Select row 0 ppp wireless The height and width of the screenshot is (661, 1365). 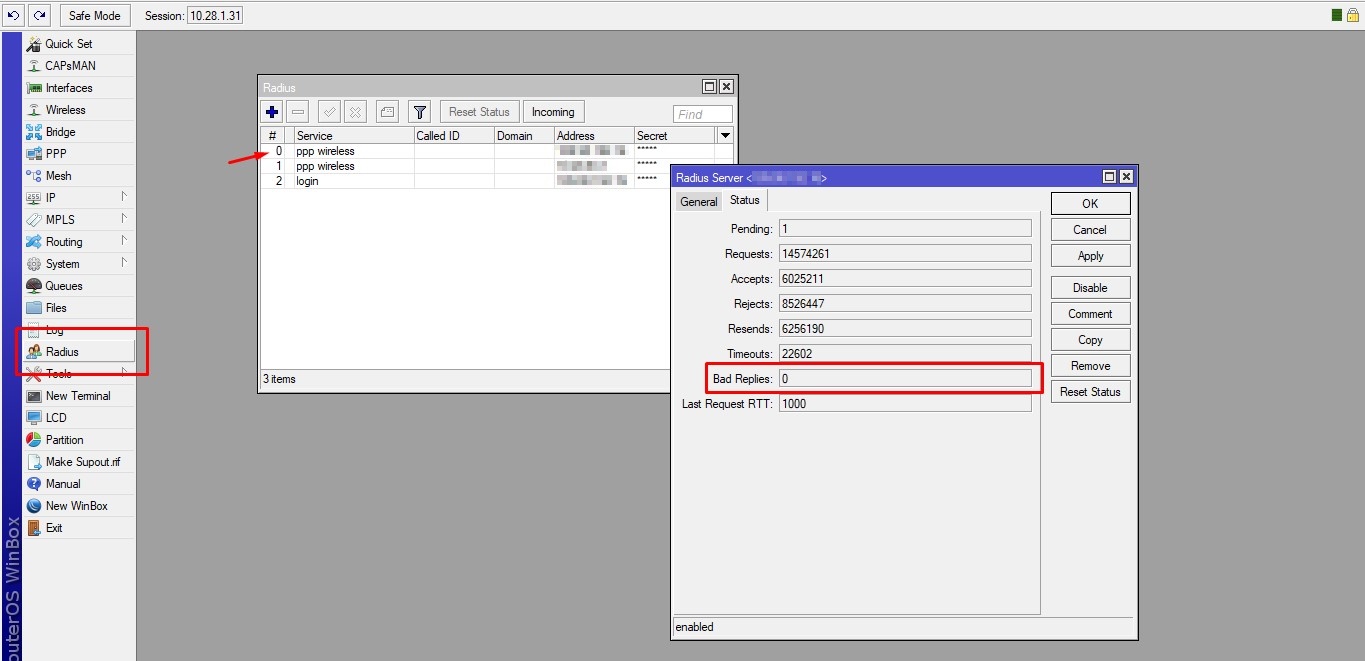[x=497, y=151]
